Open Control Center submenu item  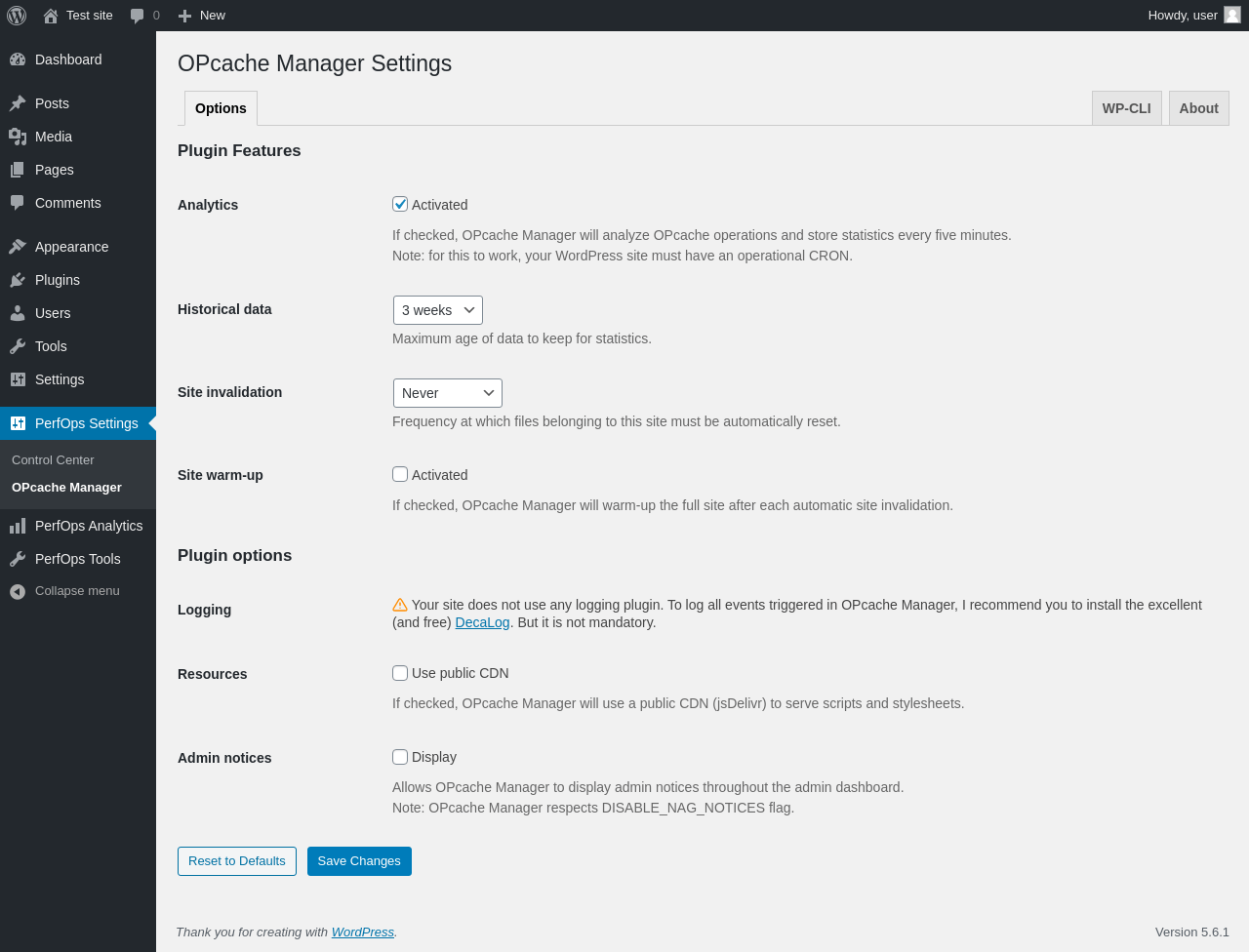click(x=53, y=460)
